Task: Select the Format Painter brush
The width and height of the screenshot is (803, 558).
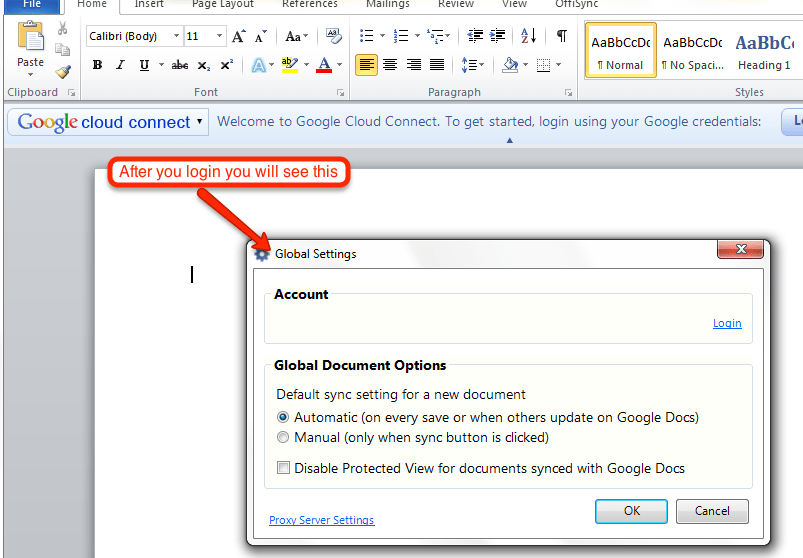Action: point(63,72)
